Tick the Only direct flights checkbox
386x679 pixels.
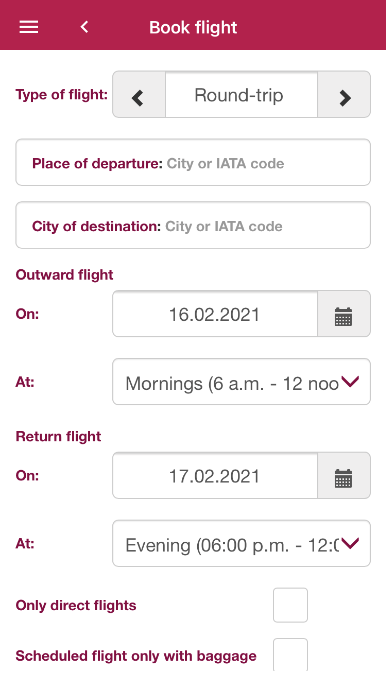pos(290,605)
